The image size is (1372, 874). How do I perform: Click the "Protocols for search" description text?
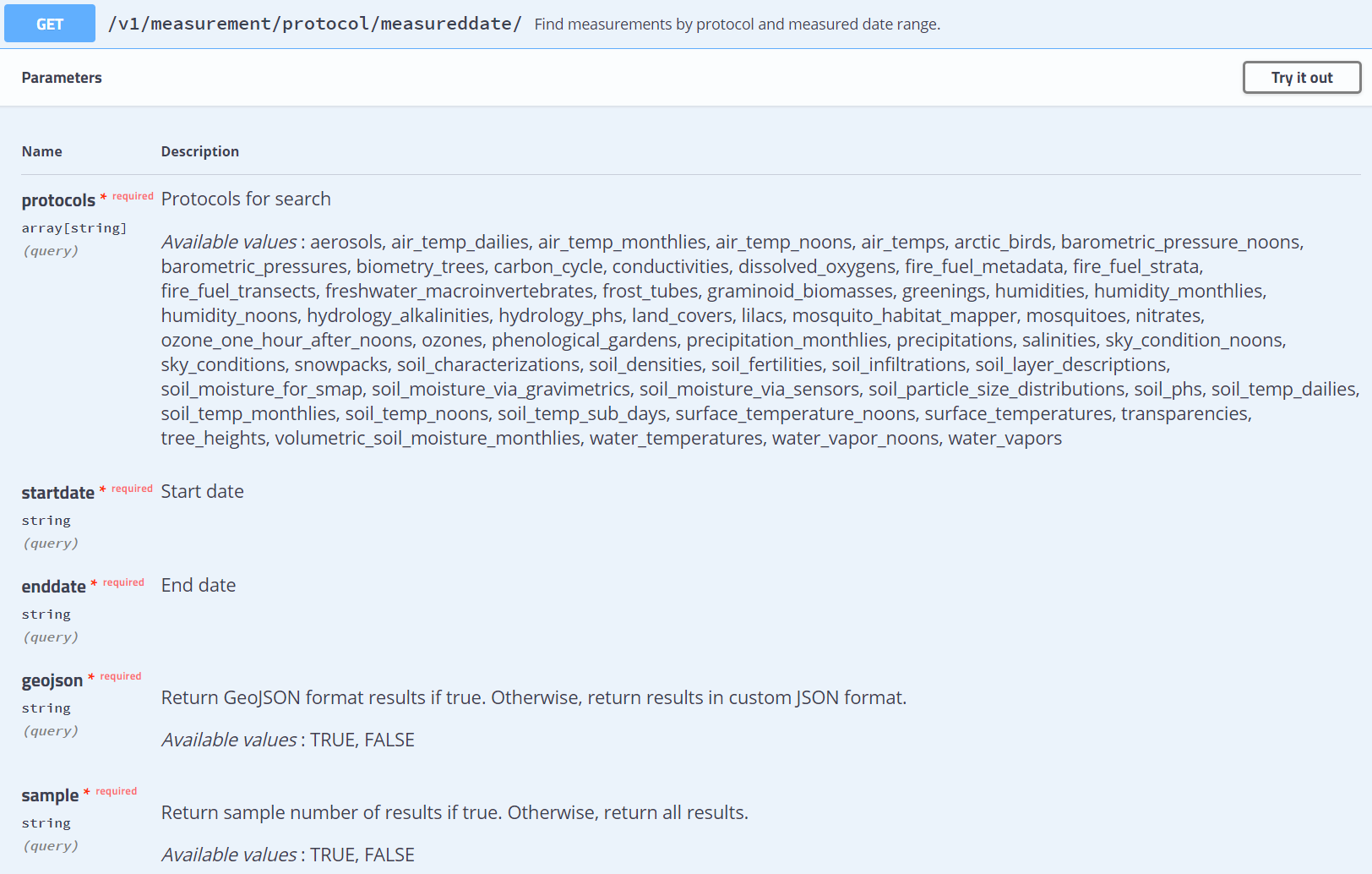pos(246,199)
